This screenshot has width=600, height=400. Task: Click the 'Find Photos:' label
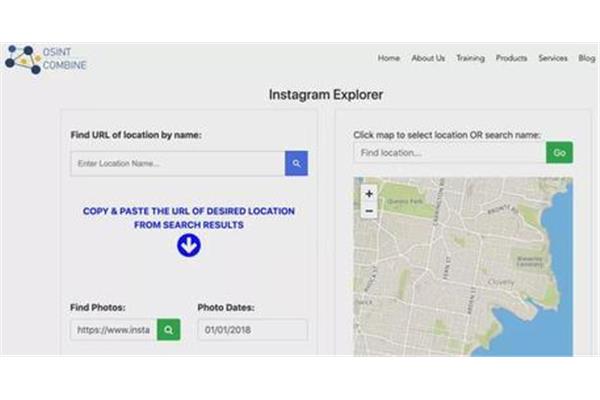[98, 307]
